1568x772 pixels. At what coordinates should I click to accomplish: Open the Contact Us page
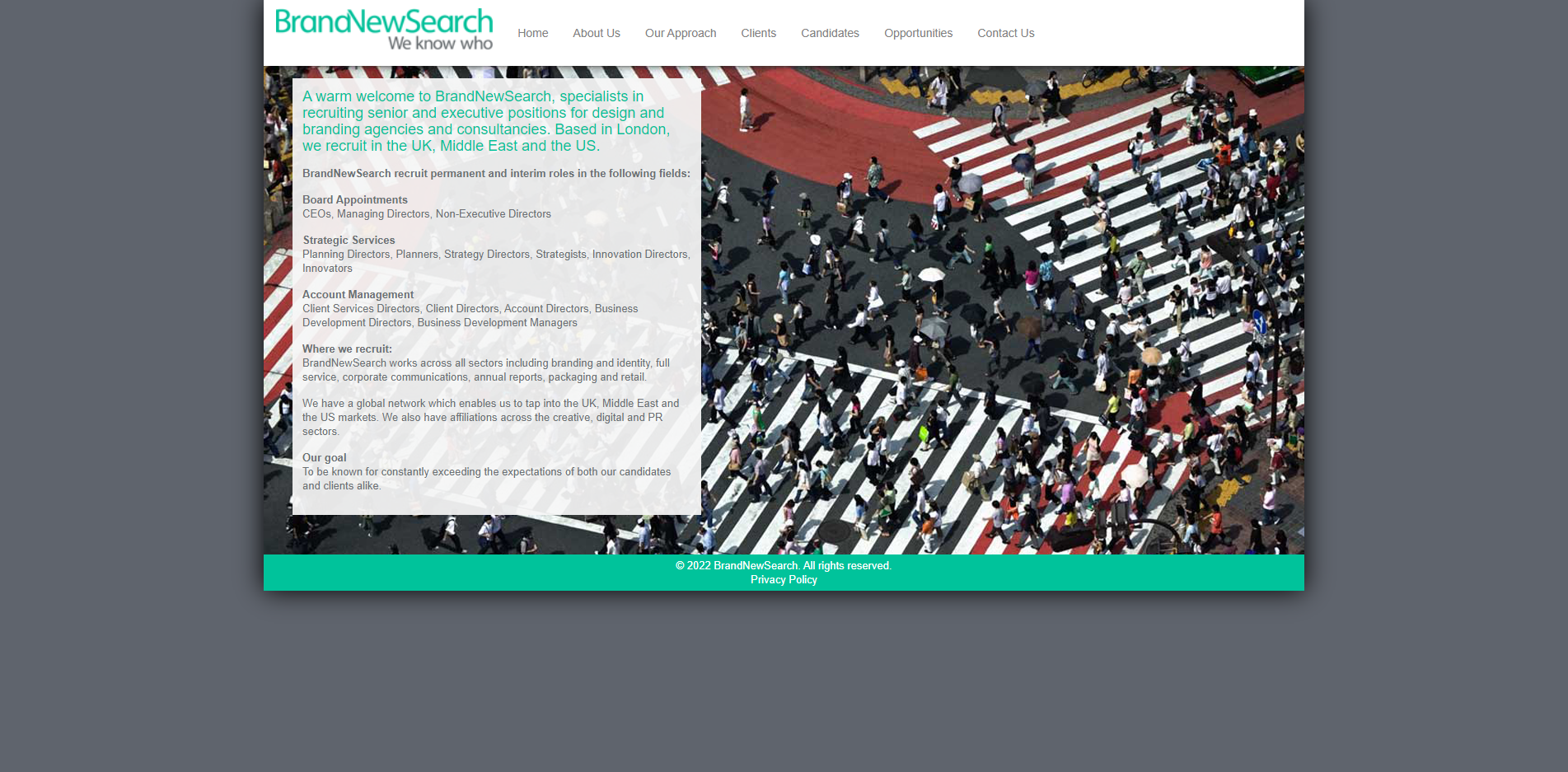click(1005, 33)
